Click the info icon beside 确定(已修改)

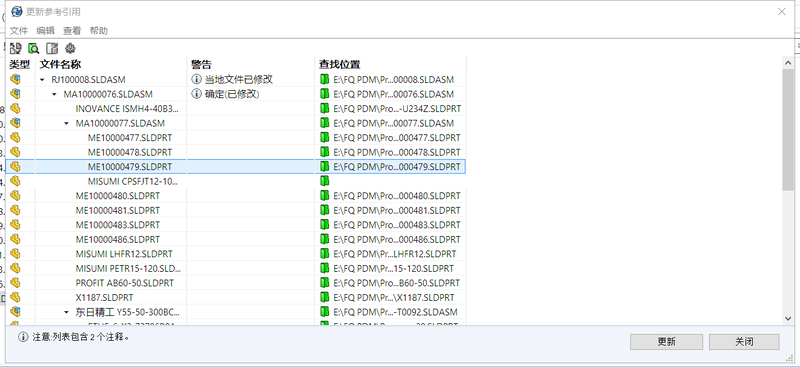196,94
